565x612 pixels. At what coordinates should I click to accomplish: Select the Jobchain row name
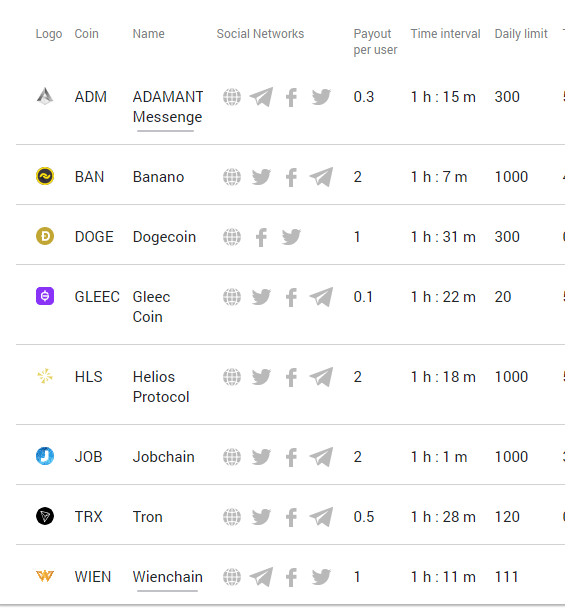(163, 457)
